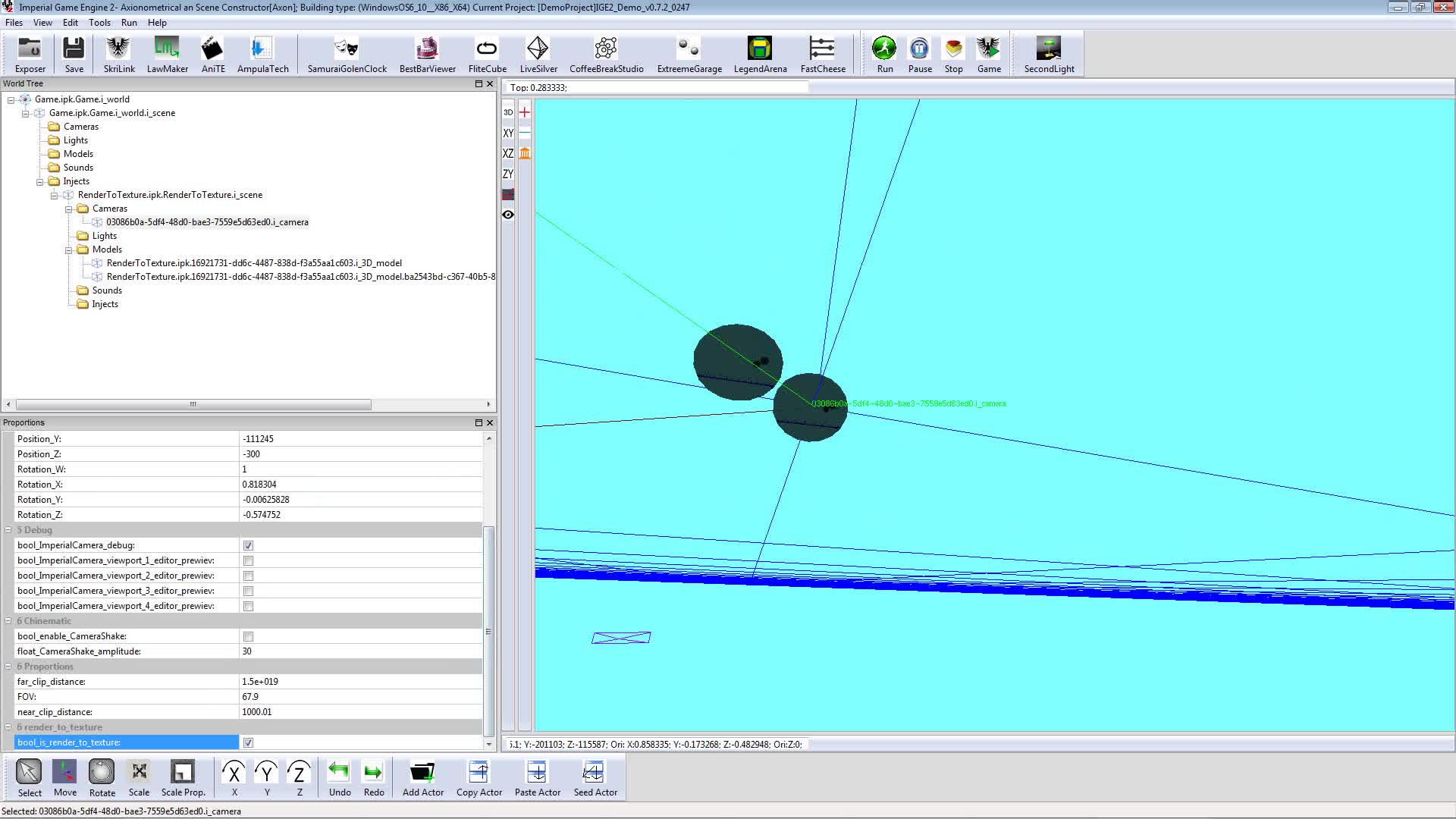Image resolution: width=1456 pixels, height=819 pixels.
Task: Open the LawMaker tool
Action: [167, 55]
